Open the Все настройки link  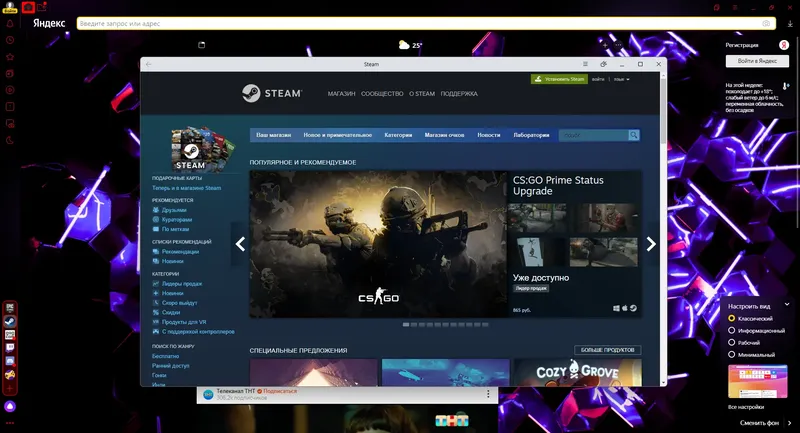pyautogui.click(x=746, y=407)
